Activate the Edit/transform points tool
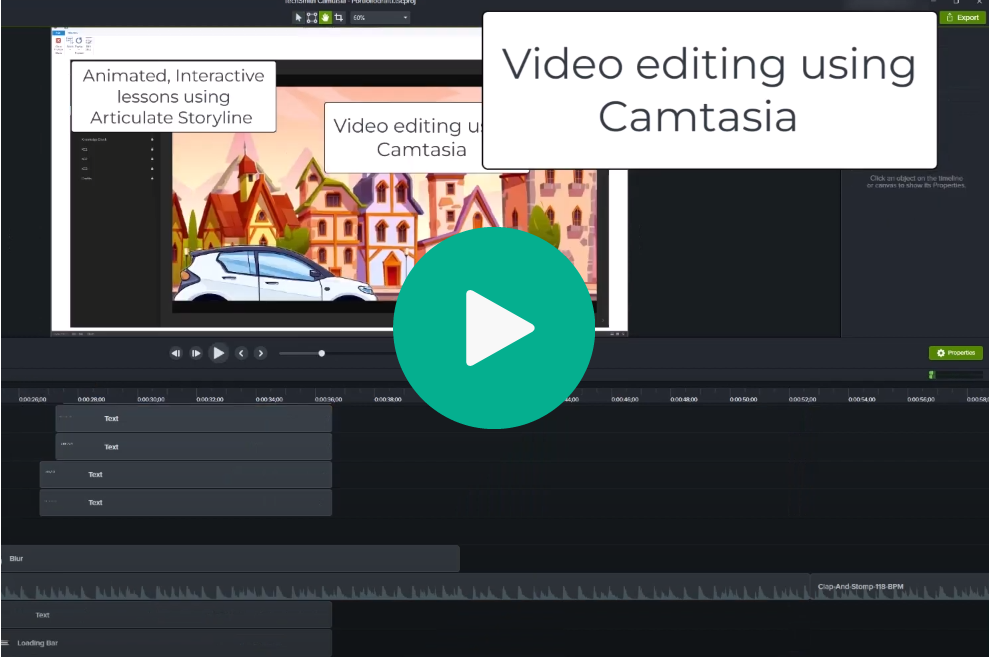This screenshot has height=657, width=989. tap(312, 18)
